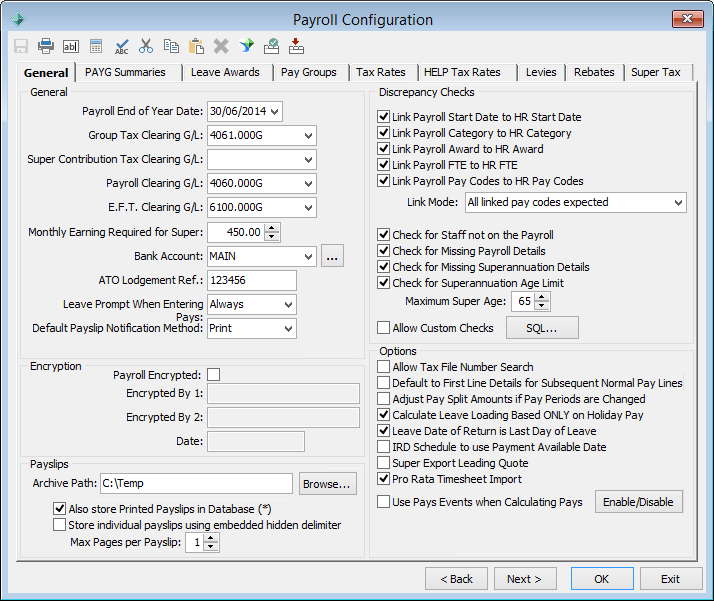Click the ellipsis button beside Bank Account
Viewport: 714px width, 601px height.
(332, 256)
